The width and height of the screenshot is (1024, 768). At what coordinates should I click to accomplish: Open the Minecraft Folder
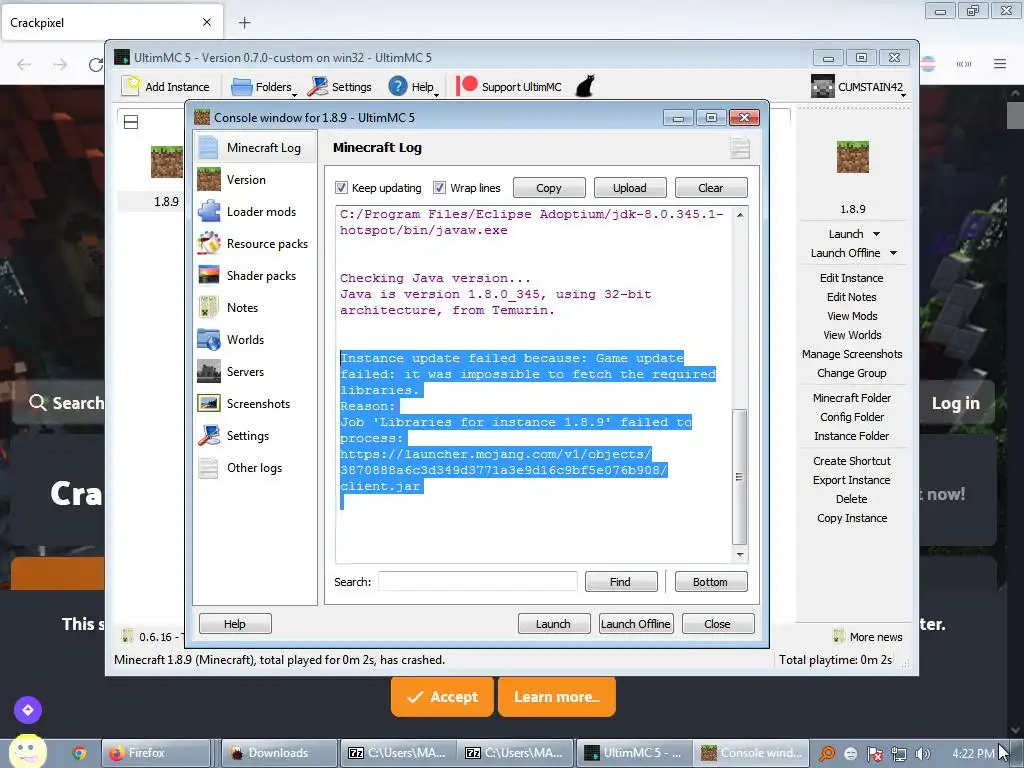[852, 398]
